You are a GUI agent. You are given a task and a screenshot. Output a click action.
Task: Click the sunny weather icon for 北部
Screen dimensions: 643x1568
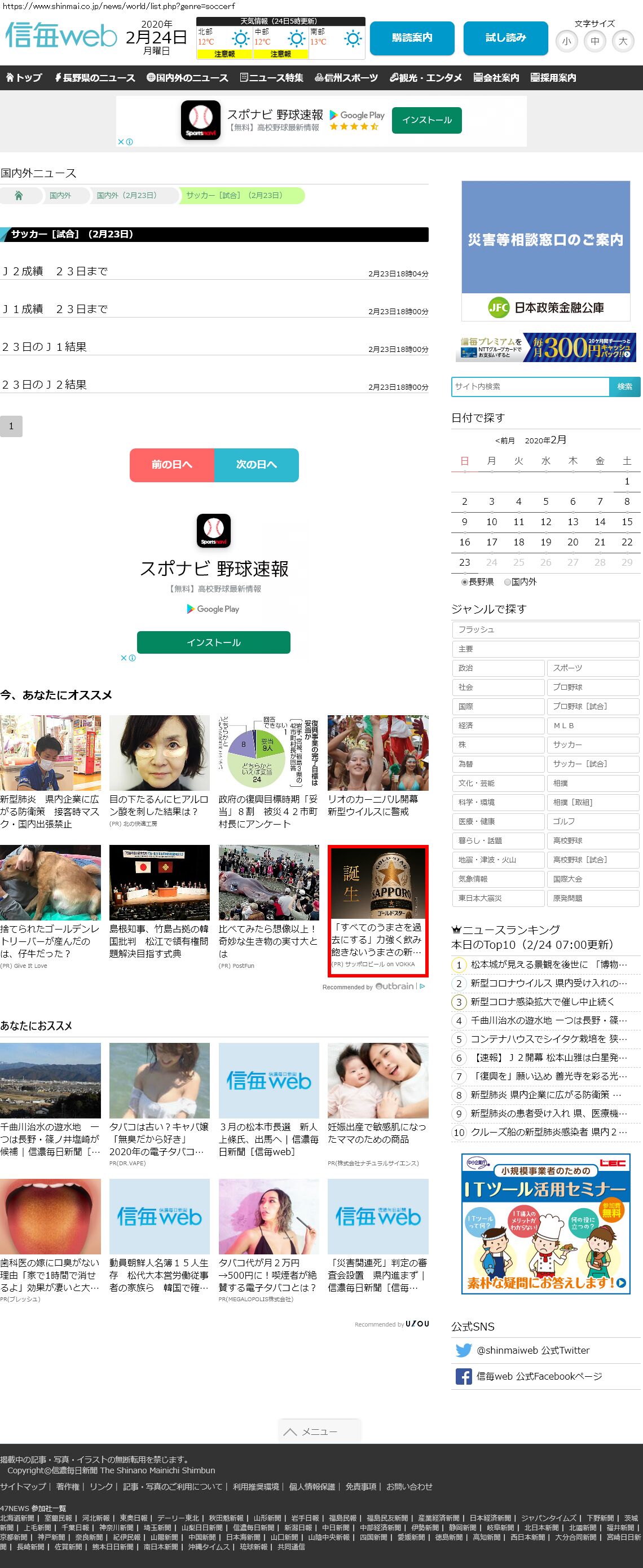pyautogui.click(x=240, y=39)
